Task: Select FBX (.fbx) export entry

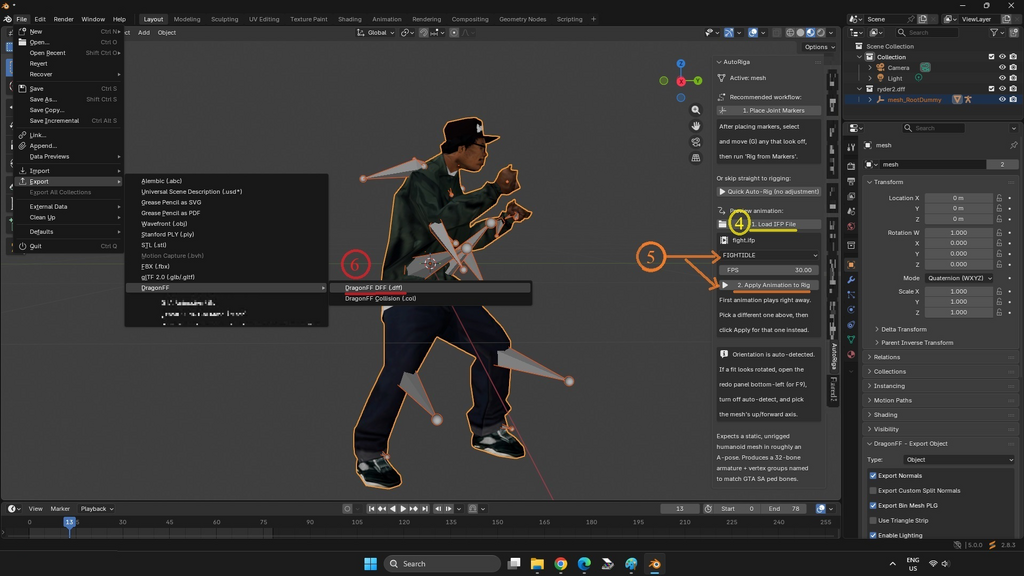Action: coord(226,266)
